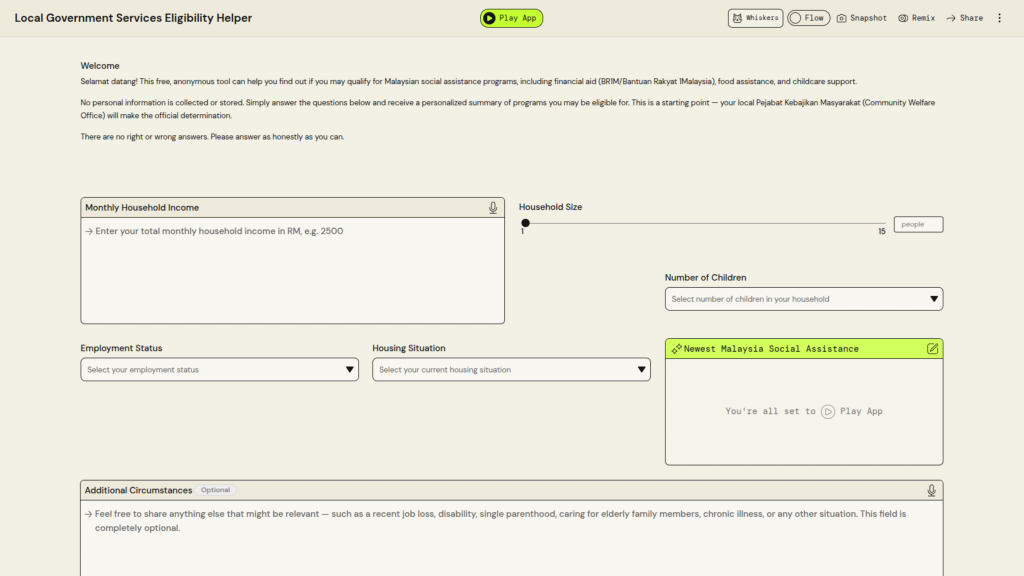Take a Snapshot of the app
1024x576 pixels.
click(x=861, y=18)
